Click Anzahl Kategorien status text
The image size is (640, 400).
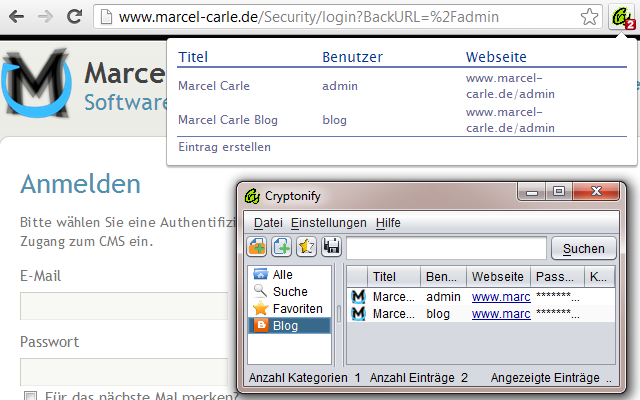point(304,378)
